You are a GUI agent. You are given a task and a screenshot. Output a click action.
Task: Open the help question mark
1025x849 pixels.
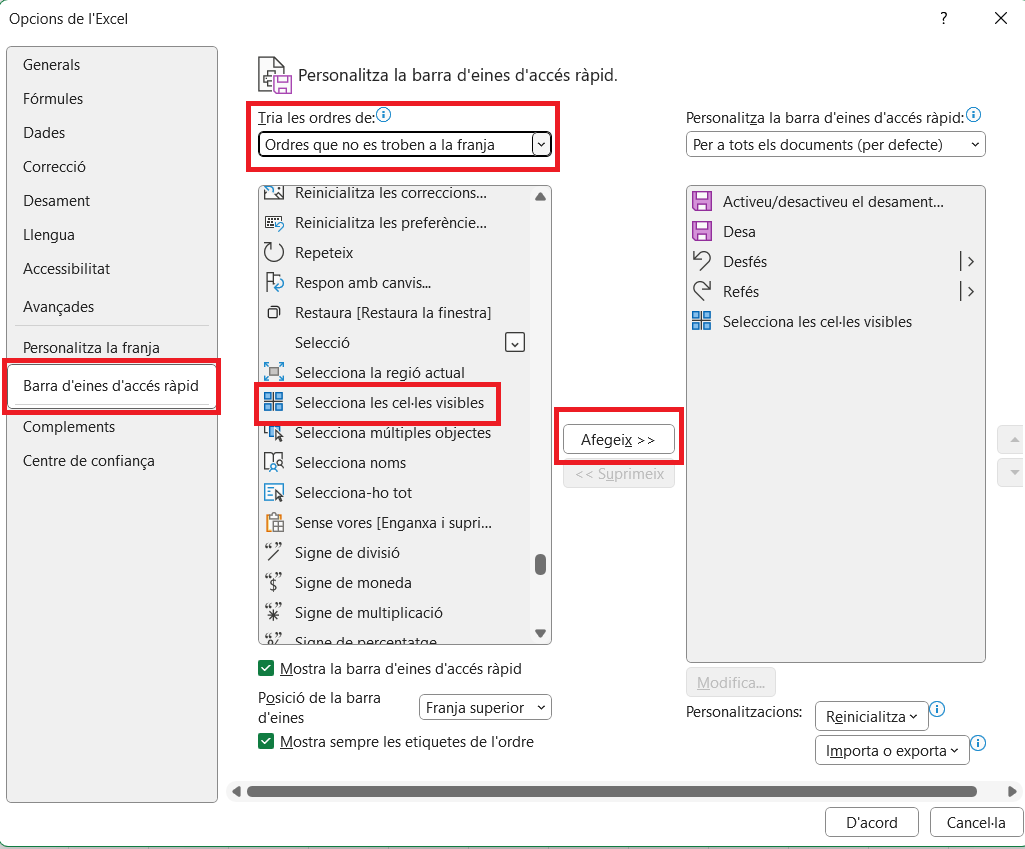coord(943,18)
